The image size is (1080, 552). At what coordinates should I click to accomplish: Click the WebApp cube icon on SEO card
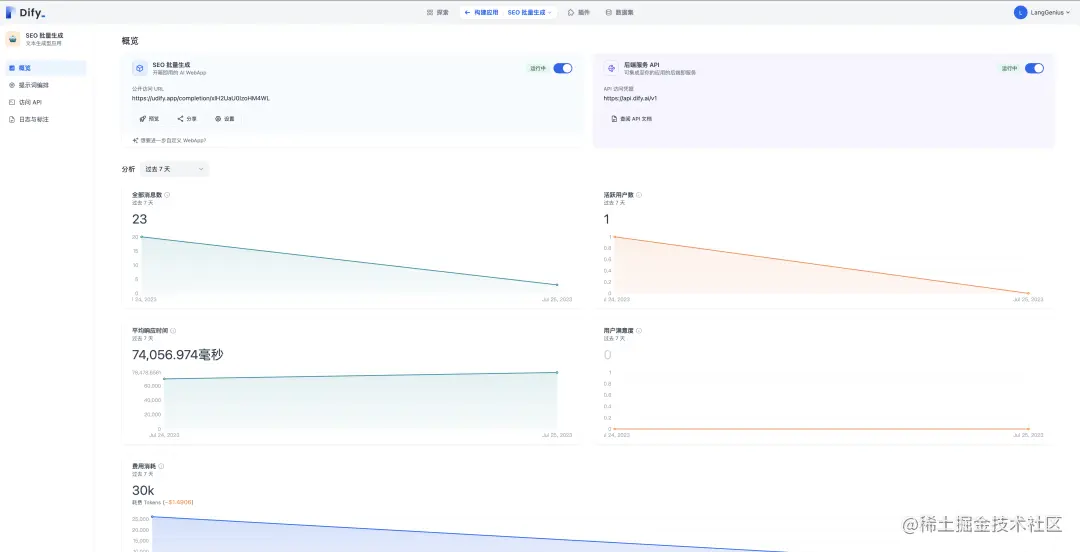coord(139,68)
